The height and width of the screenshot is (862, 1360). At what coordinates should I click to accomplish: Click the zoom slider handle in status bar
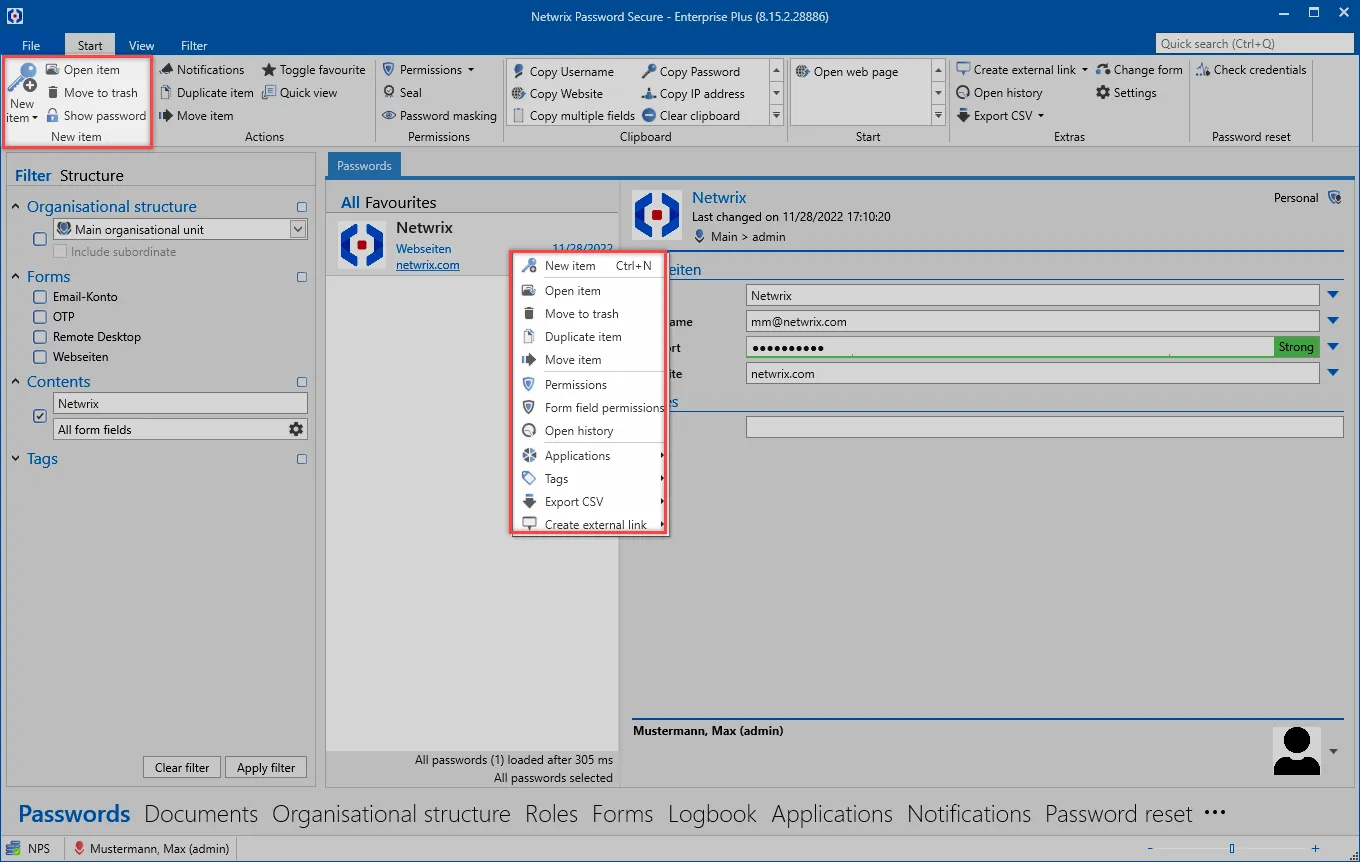point(1232,849)
